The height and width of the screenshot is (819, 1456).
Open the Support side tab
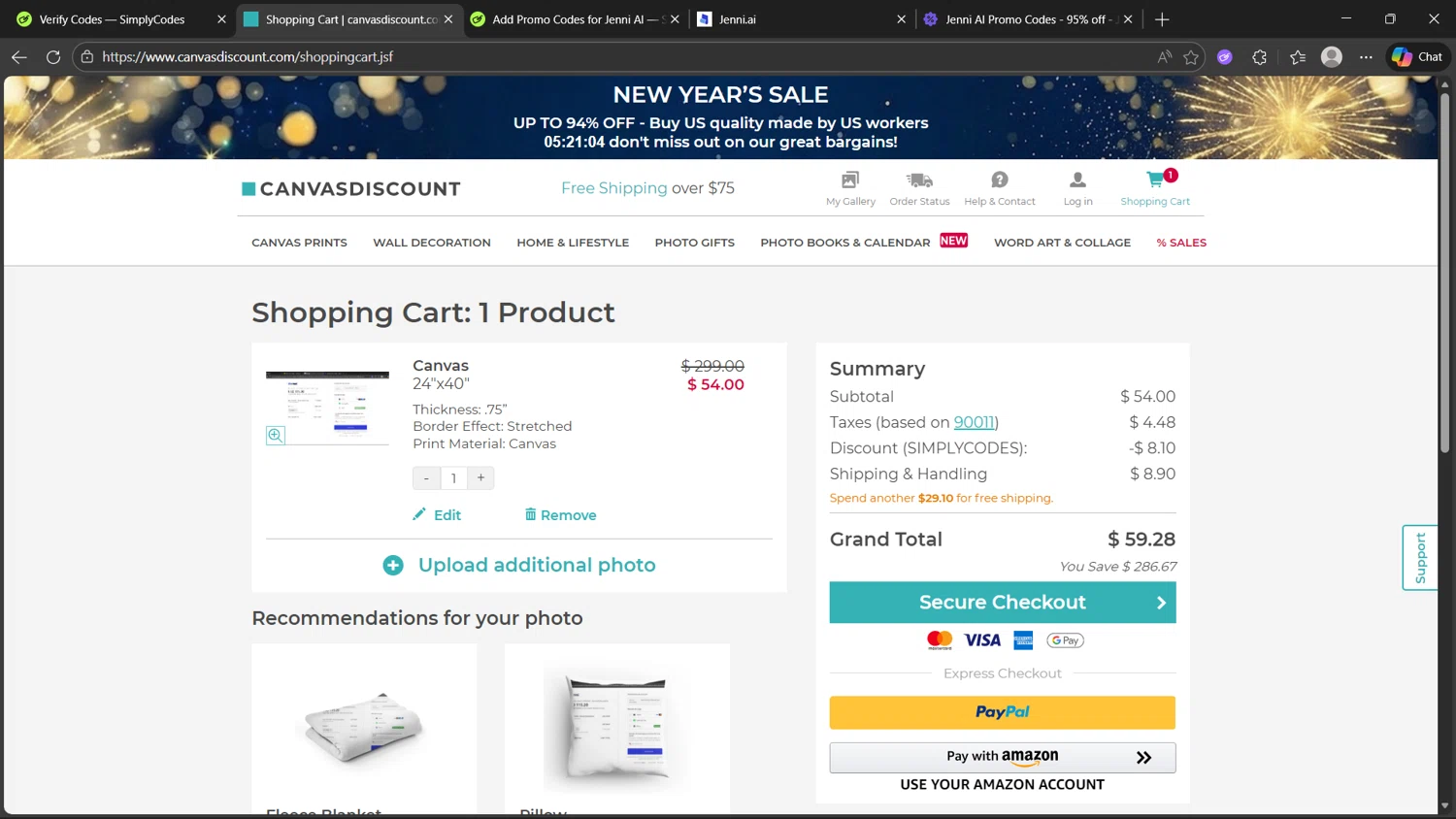click(x=1420, y=558)
